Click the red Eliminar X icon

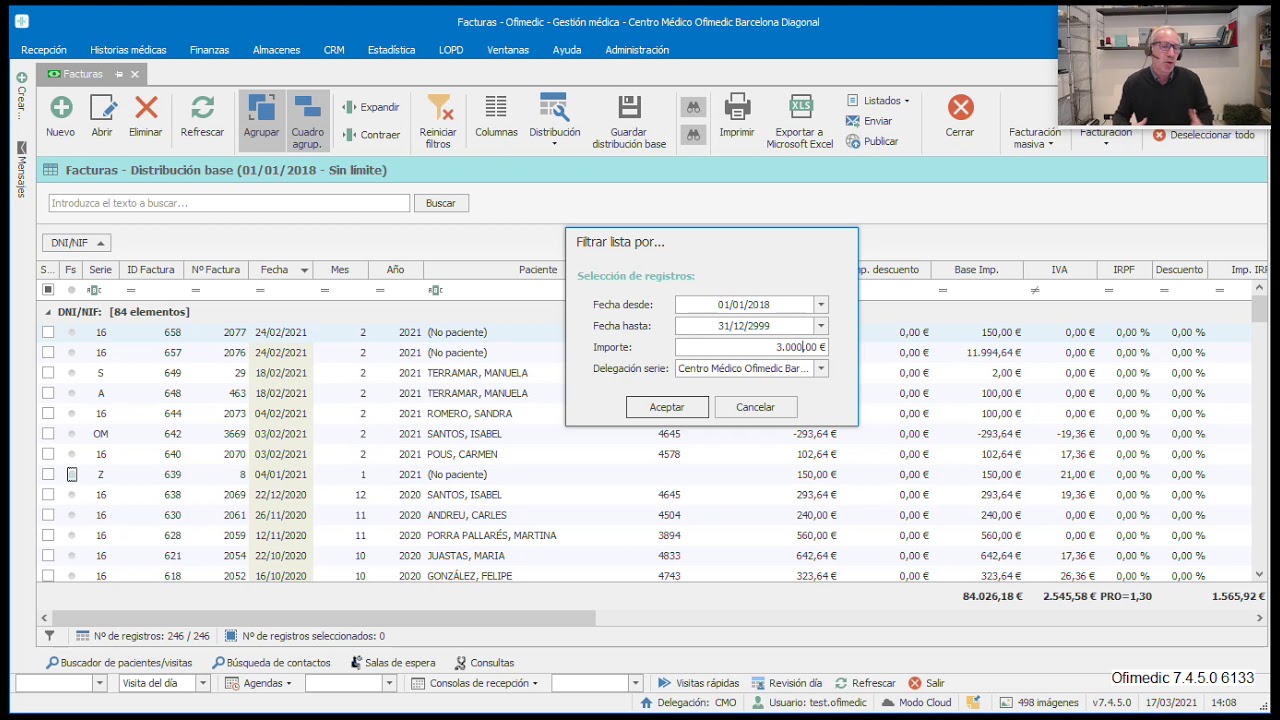(x=146, y=108)
